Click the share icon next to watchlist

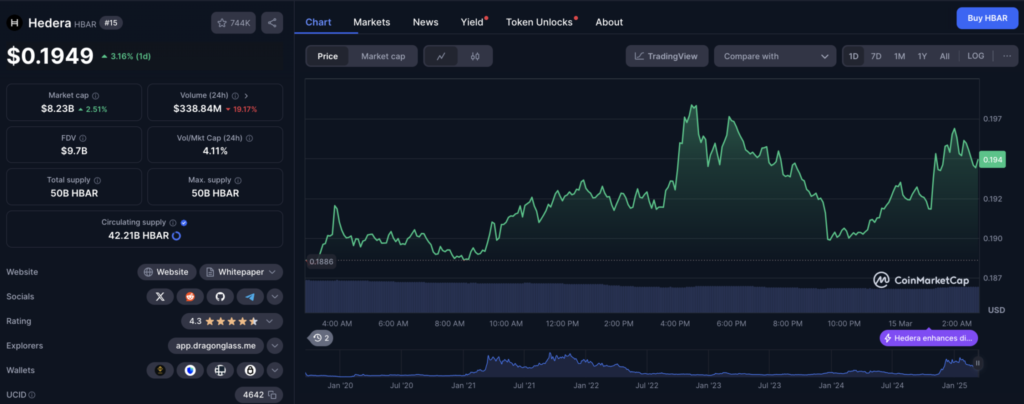coord(271,22)
